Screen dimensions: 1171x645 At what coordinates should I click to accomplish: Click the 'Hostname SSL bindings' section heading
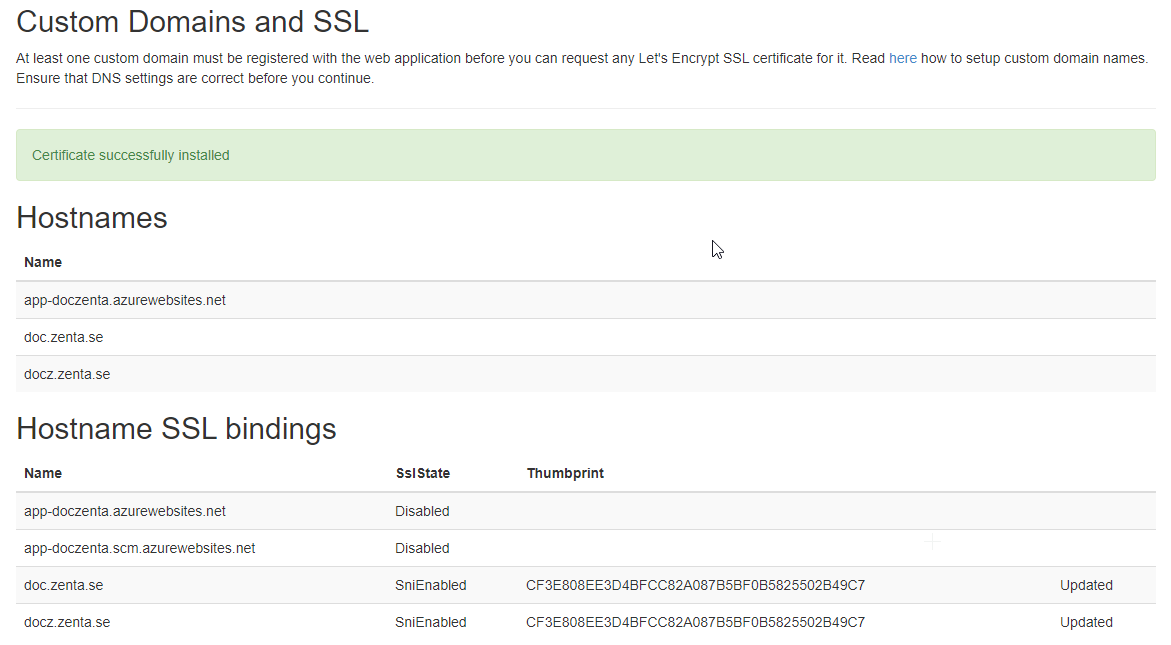click(x=176, y=429)
